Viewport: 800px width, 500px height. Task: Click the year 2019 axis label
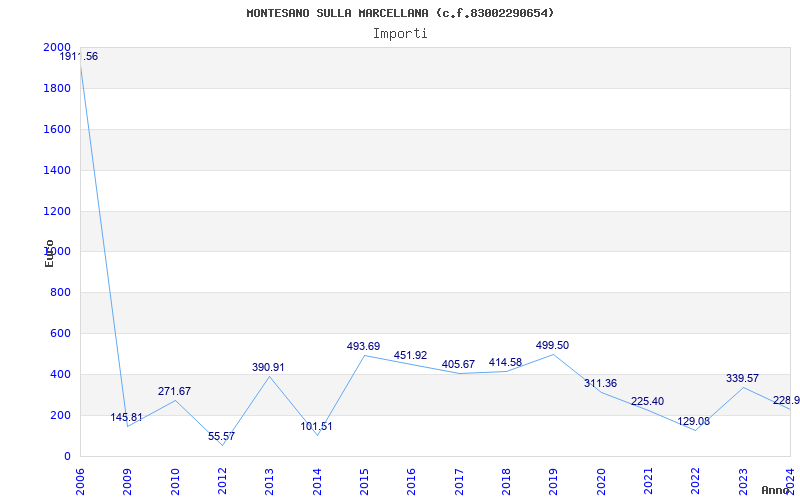(x=554, y=482)
